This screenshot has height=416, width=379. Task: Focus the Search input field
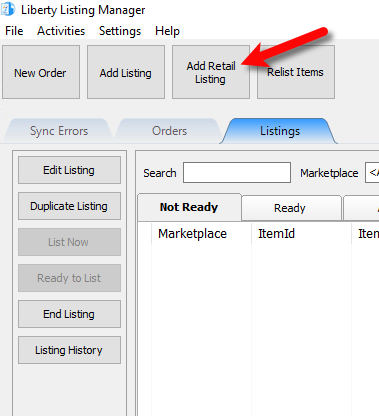[237, 173]
